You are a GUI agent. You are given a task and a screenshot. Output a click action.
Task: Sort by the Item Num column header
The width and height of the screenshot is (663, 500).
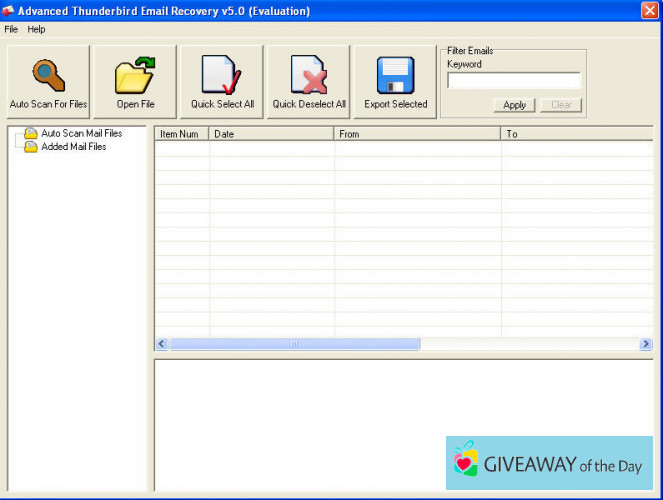tap(181, 133)
